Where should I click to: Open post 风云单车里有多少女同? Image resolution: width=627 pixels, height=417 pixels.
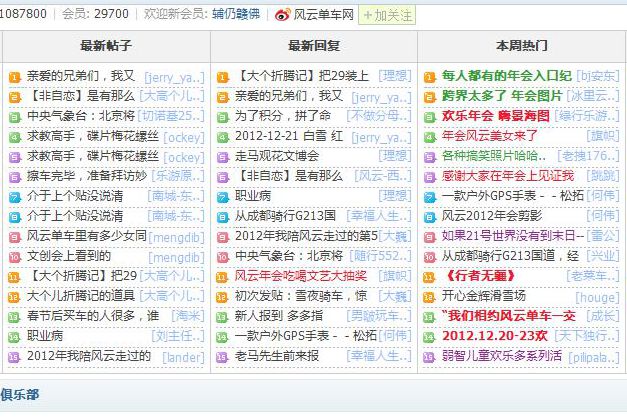point(87,236)
